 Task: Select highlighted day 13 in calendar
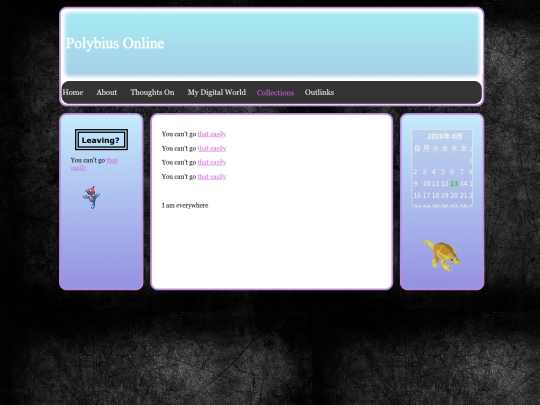click(454, 184)
